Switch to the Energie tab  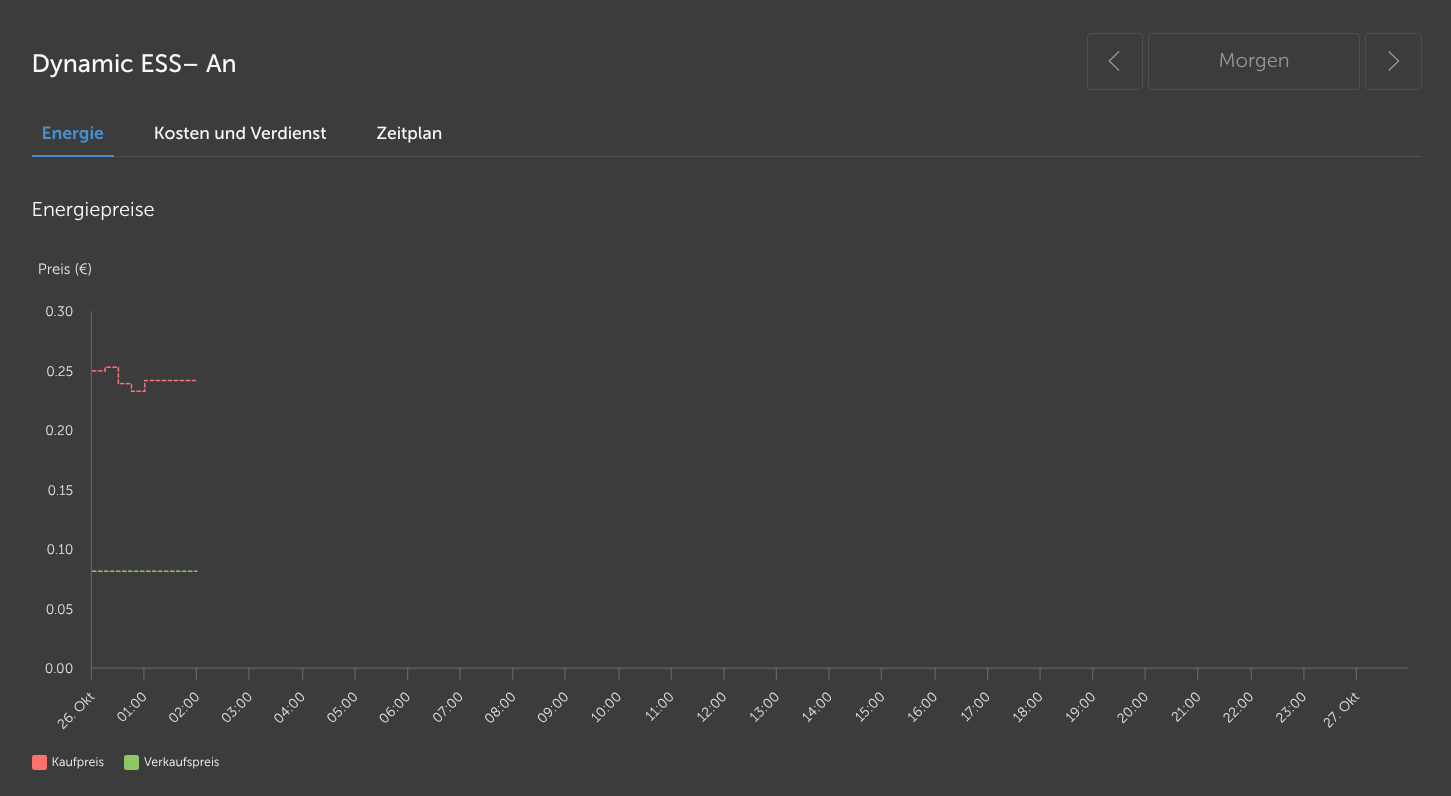(73, 133)
